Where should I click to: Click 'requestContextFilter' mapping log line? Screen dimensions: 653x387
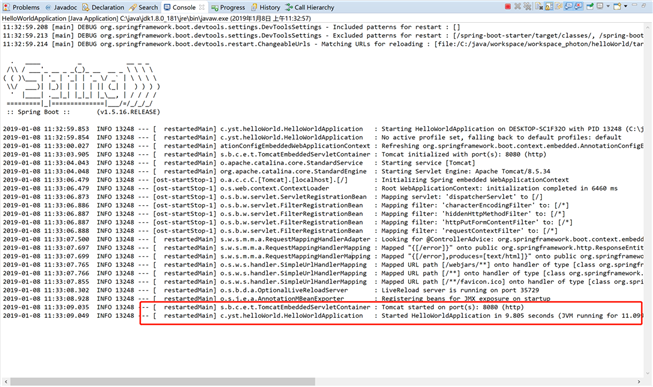pos(280,230)
